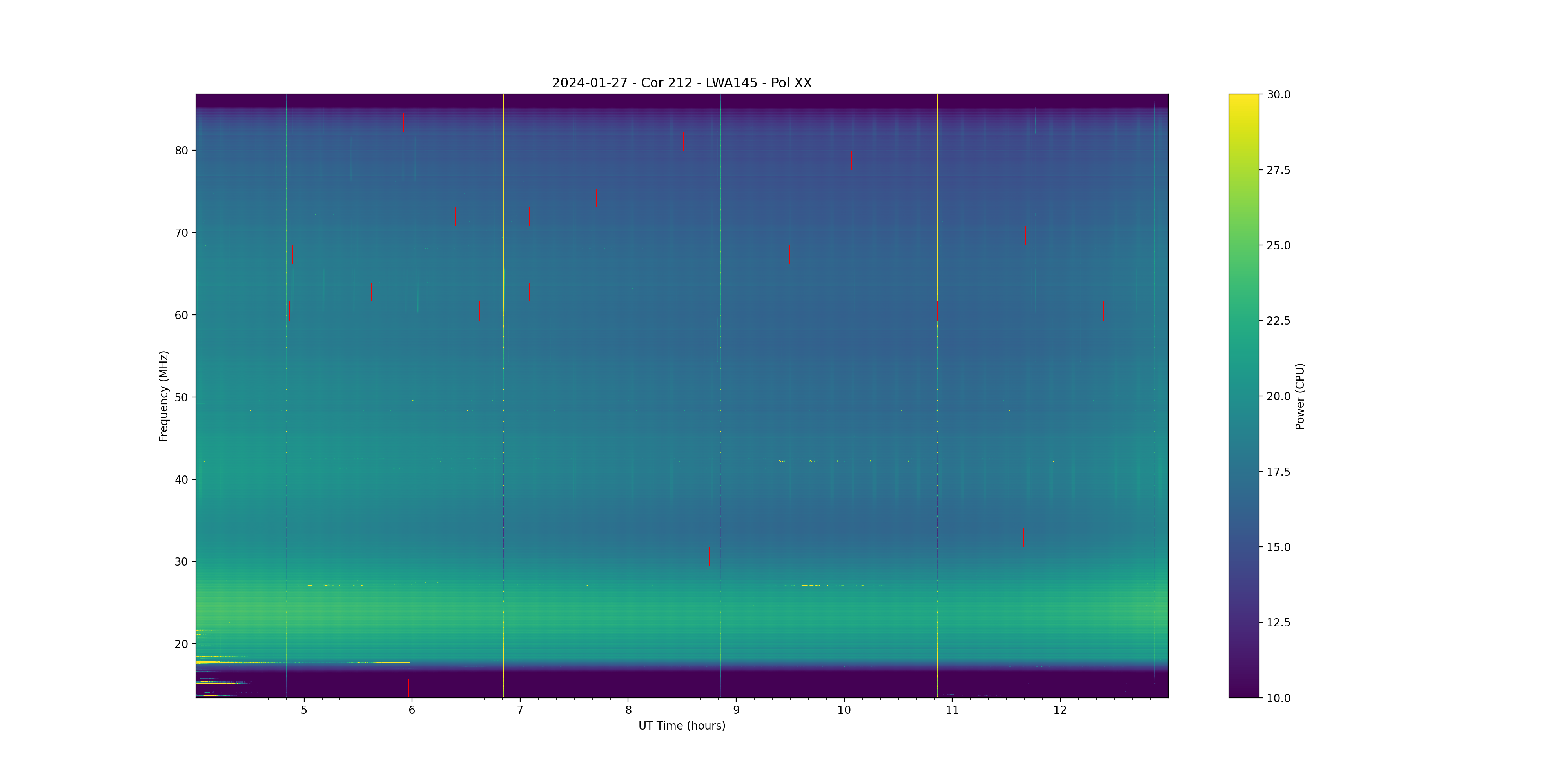1568x784 pixels.
Task: Click x-axis tick label 8
Action: coord(628,710)
